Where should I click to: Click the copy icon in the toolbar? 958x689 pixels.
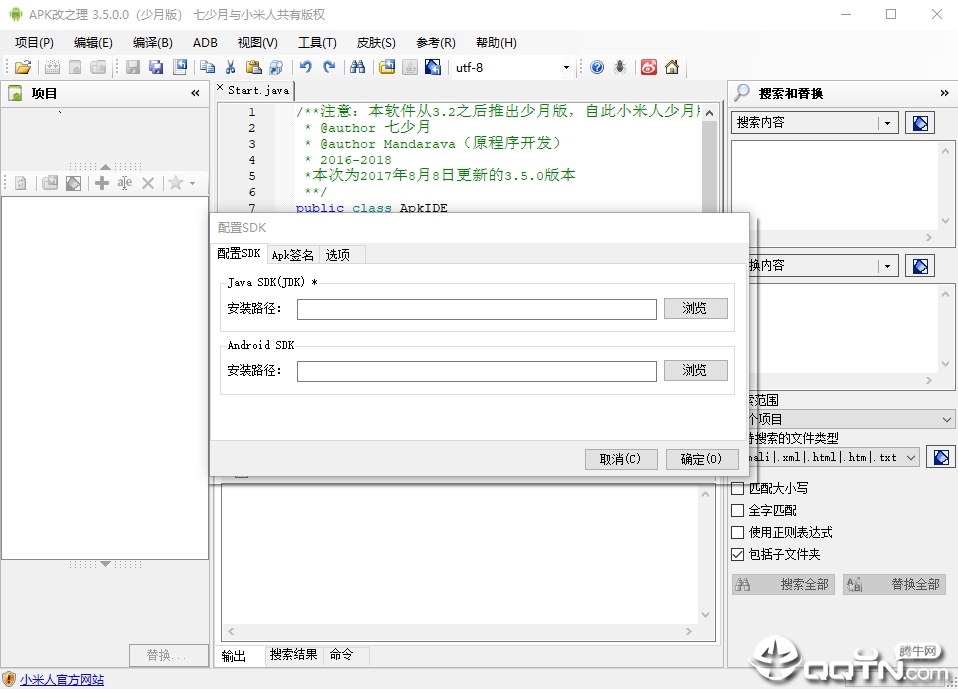point(208,67)
